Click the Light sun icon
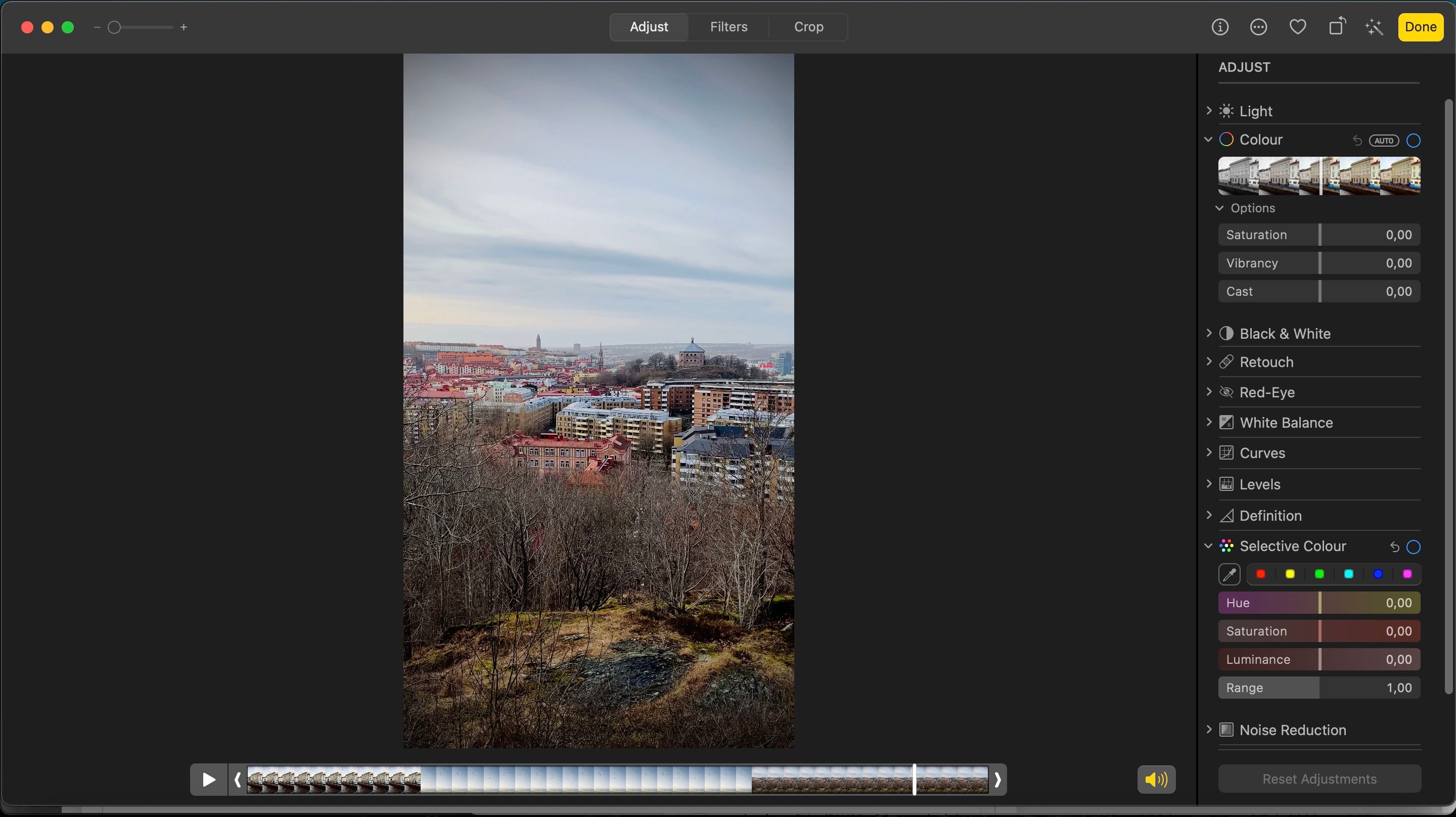The height and width of the screenshot is (817, 1456). pos(1226,111)
